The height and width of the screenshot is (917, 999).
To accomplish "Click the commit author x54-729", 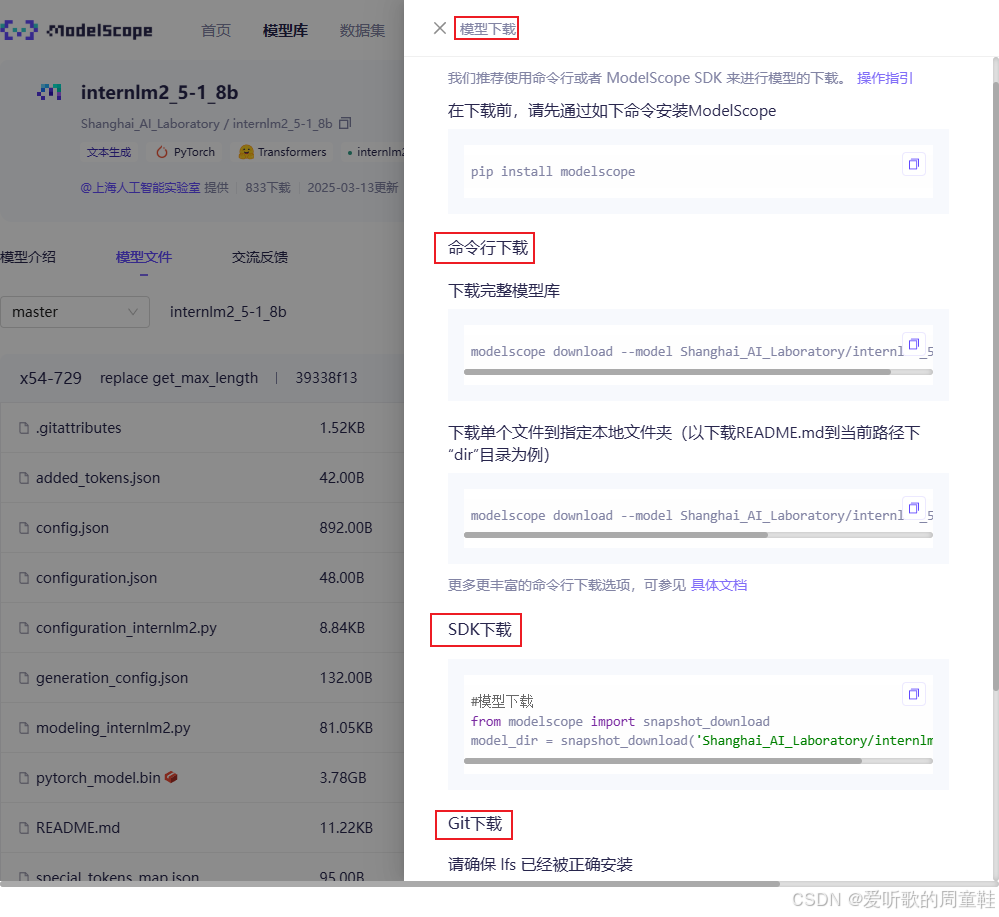I will coord(50,379).
